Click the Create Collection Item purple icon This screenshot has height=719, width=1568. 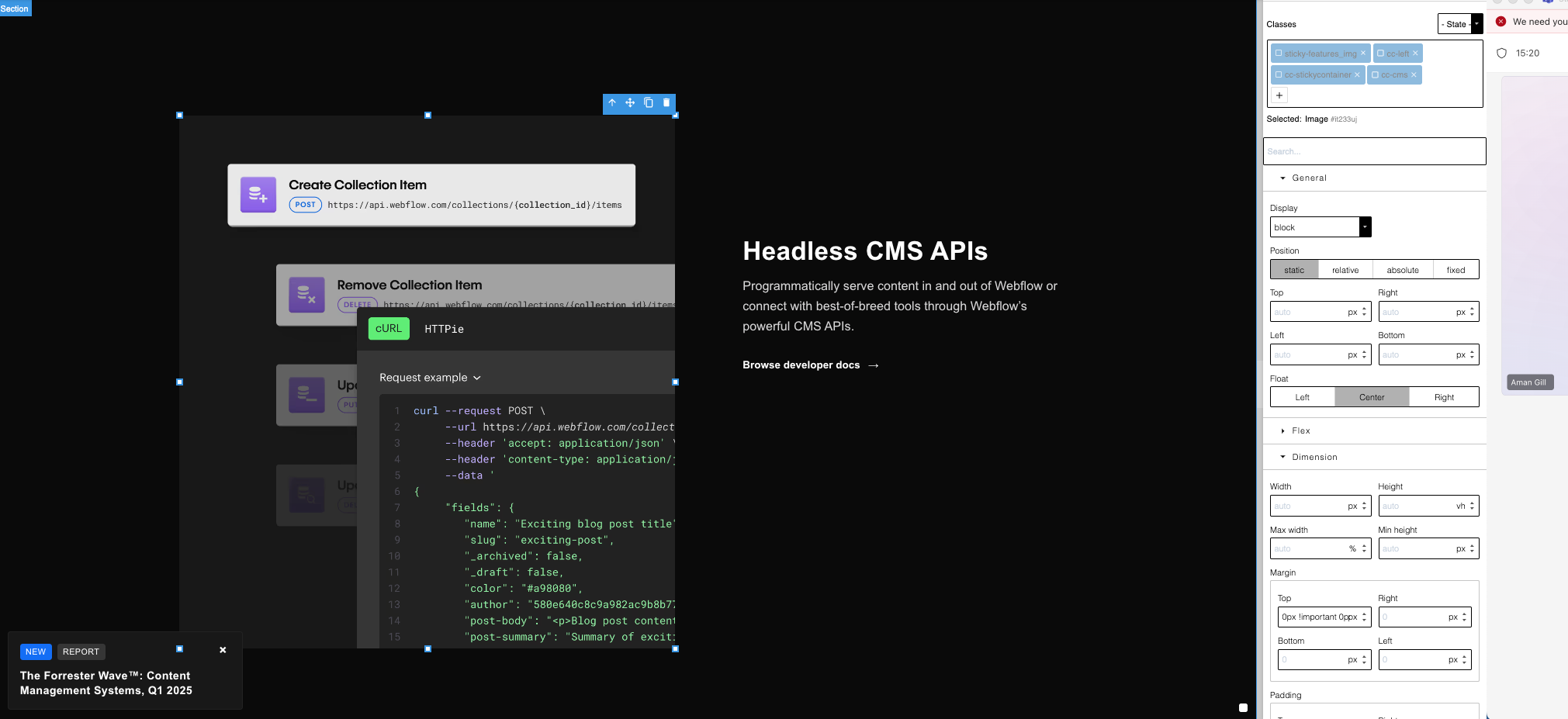258,195
